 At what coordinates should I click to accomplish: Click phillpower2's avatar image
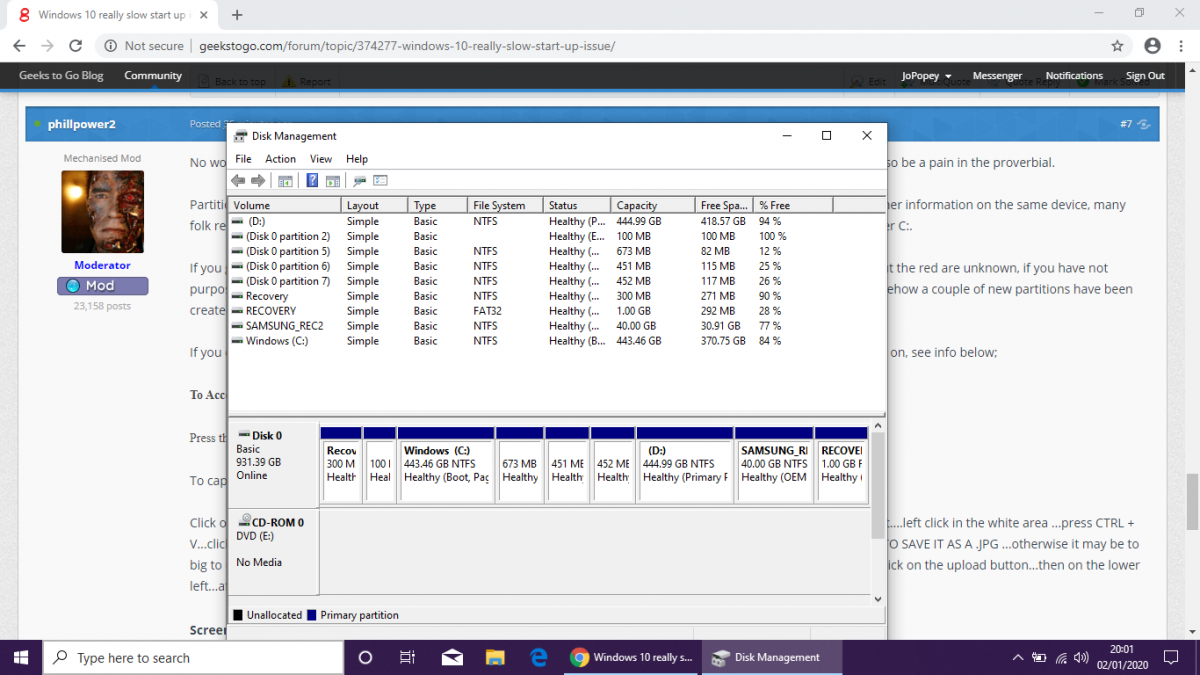coord(103,211)
